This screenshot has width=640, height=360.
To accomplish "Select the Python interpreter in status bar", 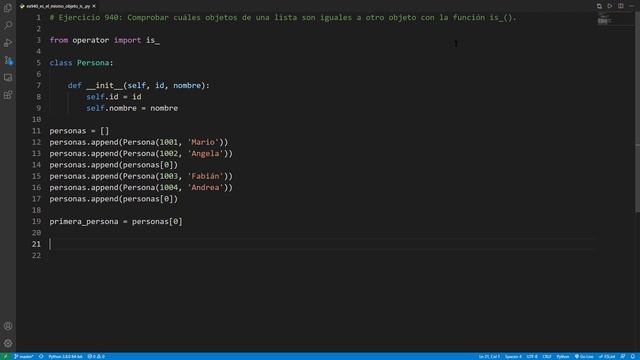I will pos(65,356).
